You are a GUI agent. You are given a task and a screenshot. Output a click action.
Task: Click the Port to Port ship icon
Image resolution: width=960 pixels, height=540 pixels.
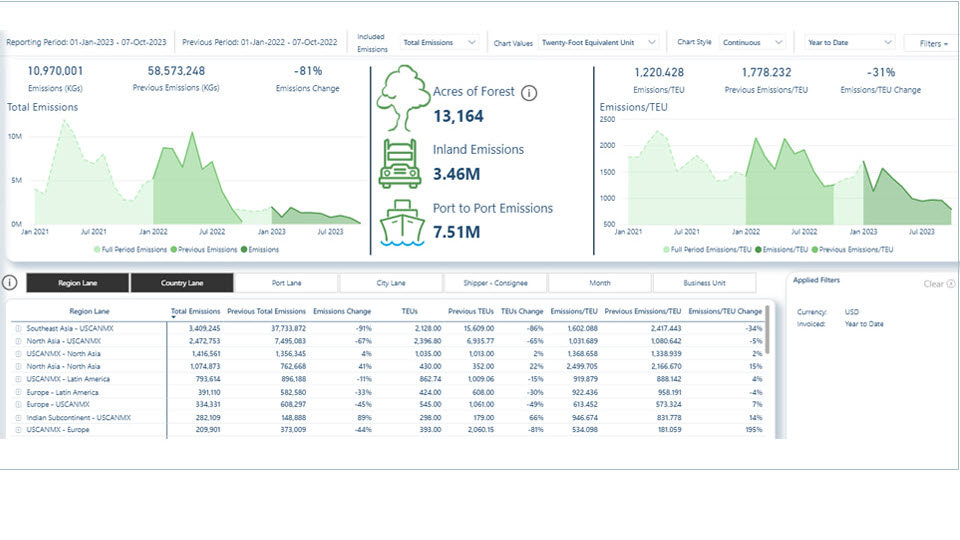402,223
